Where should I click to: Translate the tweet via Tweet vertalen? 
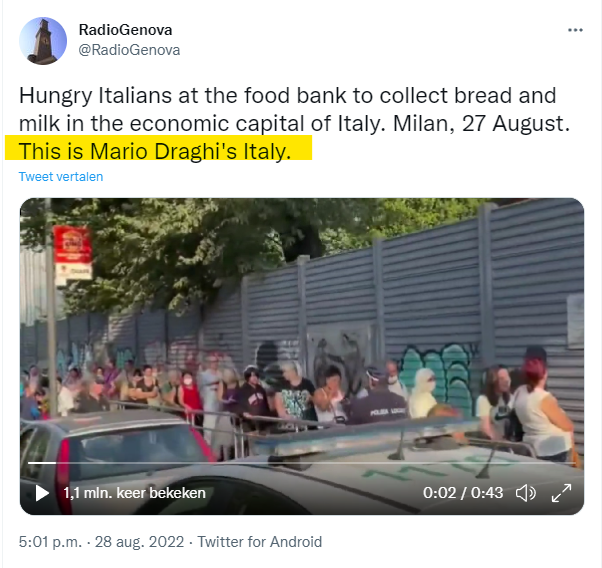click(x=61, y=177)
